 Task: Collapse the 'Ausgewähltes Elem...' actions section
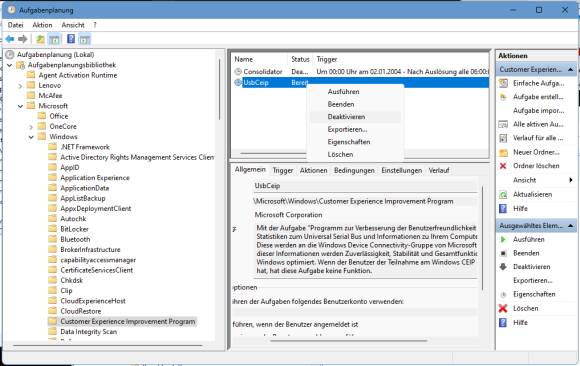[570, 226]
